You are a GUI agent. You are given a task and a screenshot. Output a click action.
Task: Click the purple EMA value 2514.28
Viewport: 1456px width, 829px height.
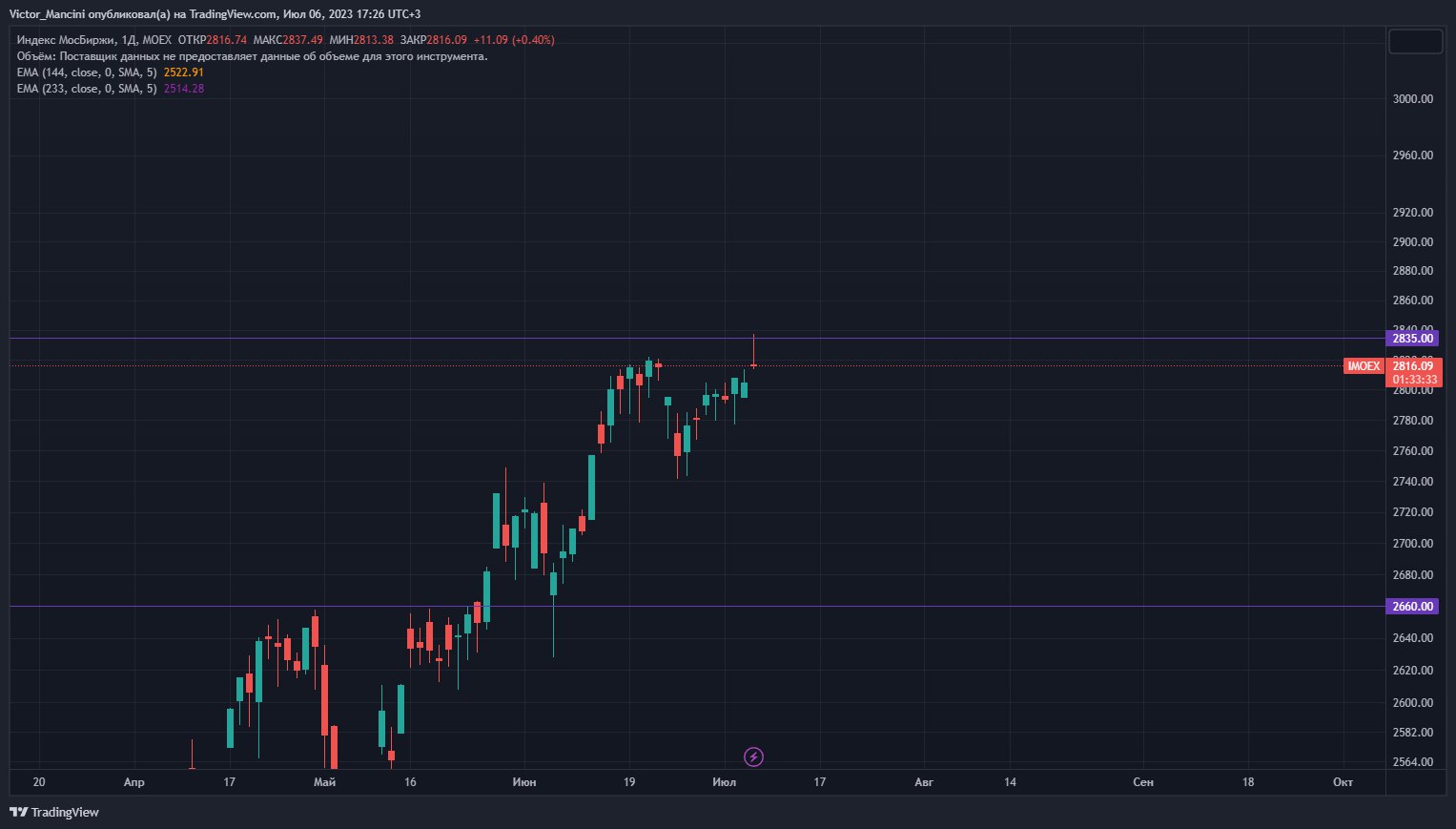click(184, 89)
